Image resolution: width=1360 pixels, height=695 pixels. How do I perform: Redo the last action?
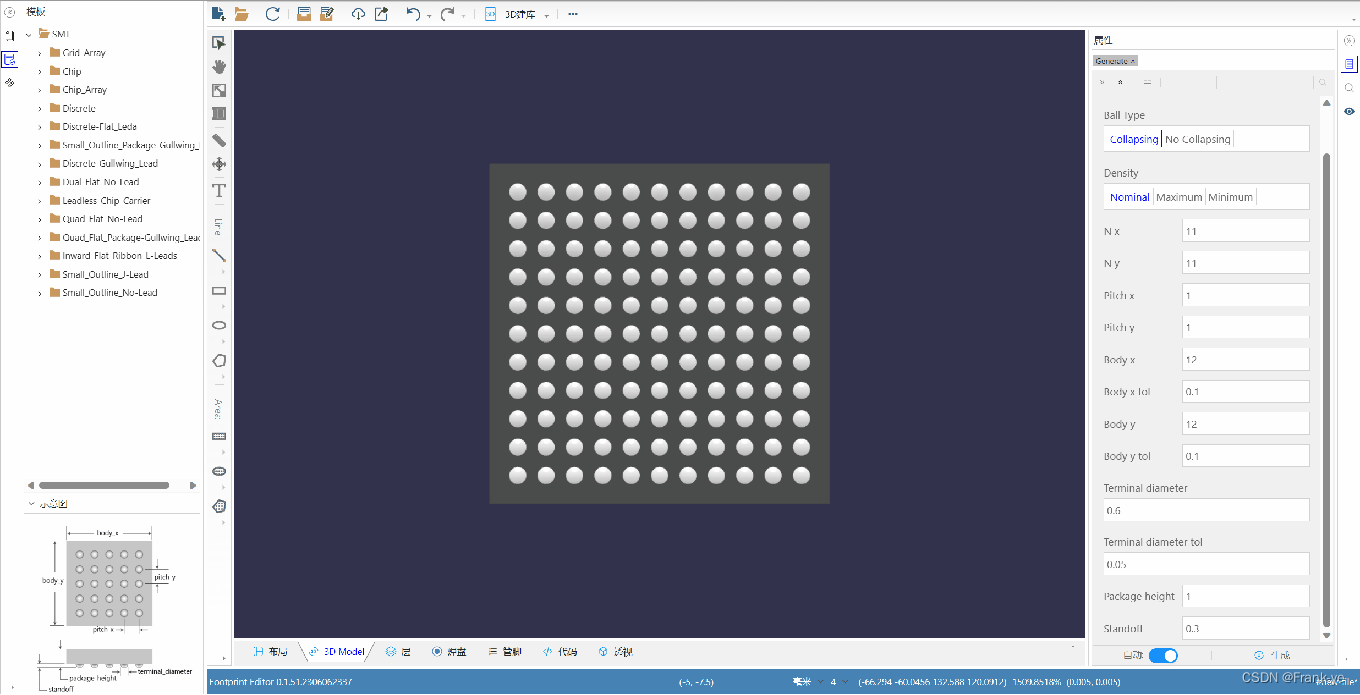click(x=447, y=14)
